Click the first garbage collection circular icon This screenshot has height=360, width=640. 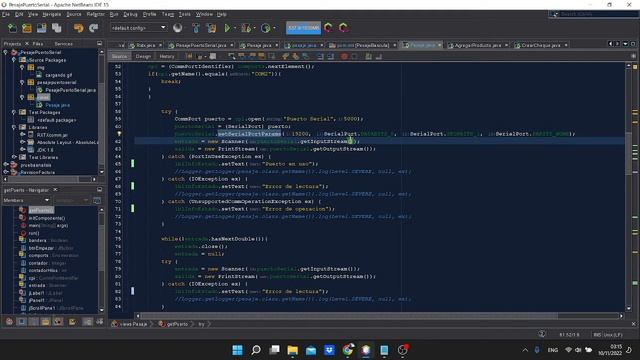tap(328, 28)
